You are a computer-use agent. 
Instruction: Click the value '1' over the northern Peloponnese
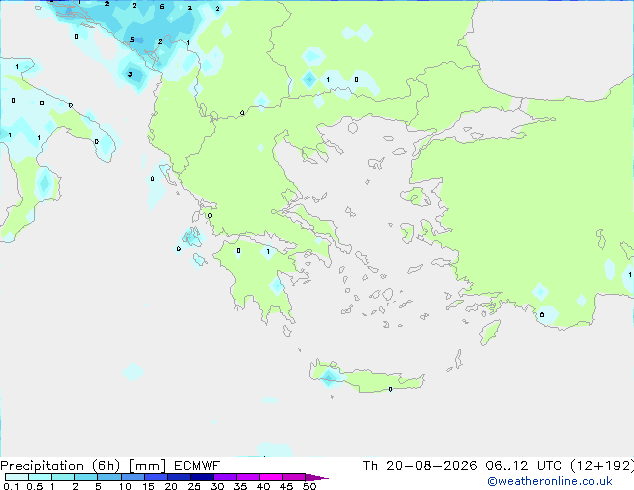click(268, 252)
